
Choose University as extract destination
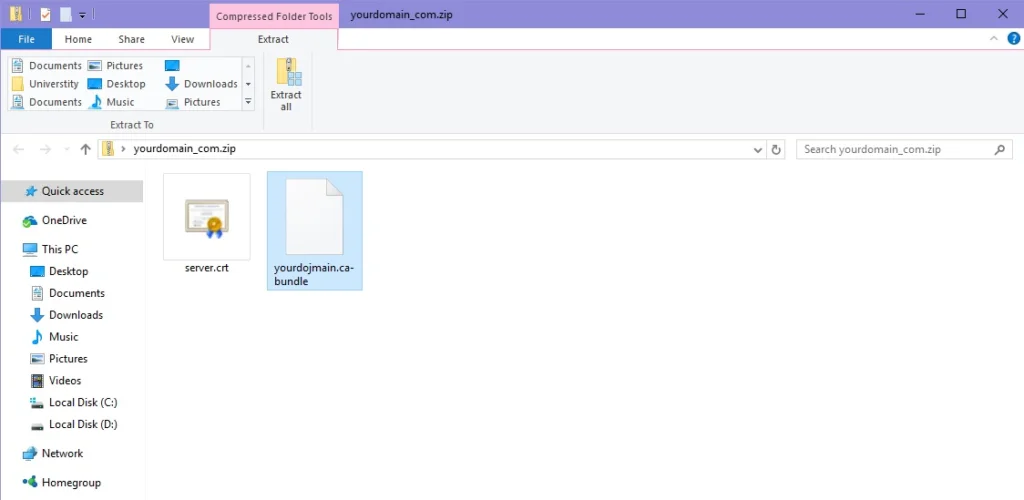(45, 84)
